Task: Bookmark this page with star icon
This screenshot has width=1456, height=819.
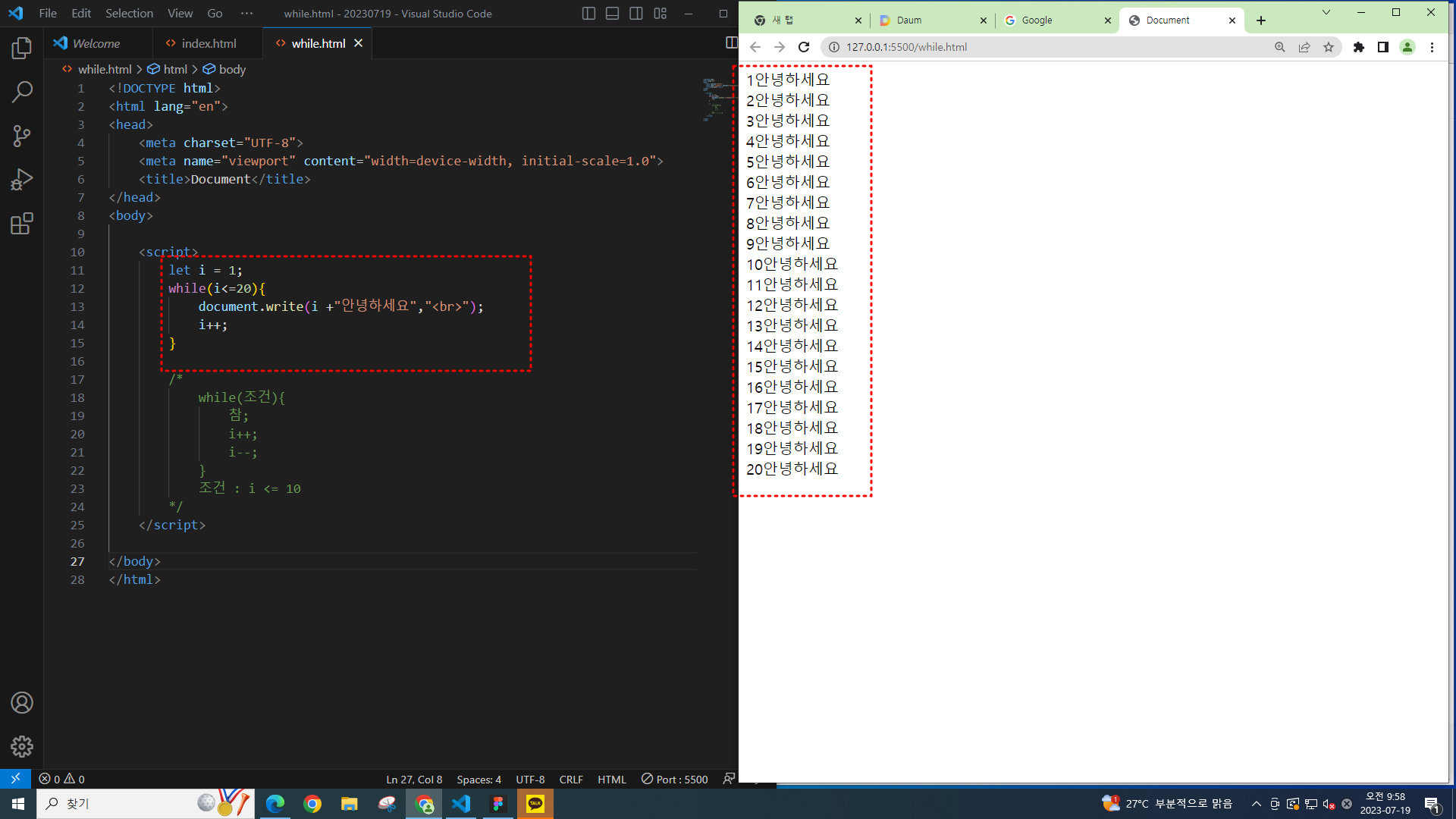Action: click(x=1329, y=47)
